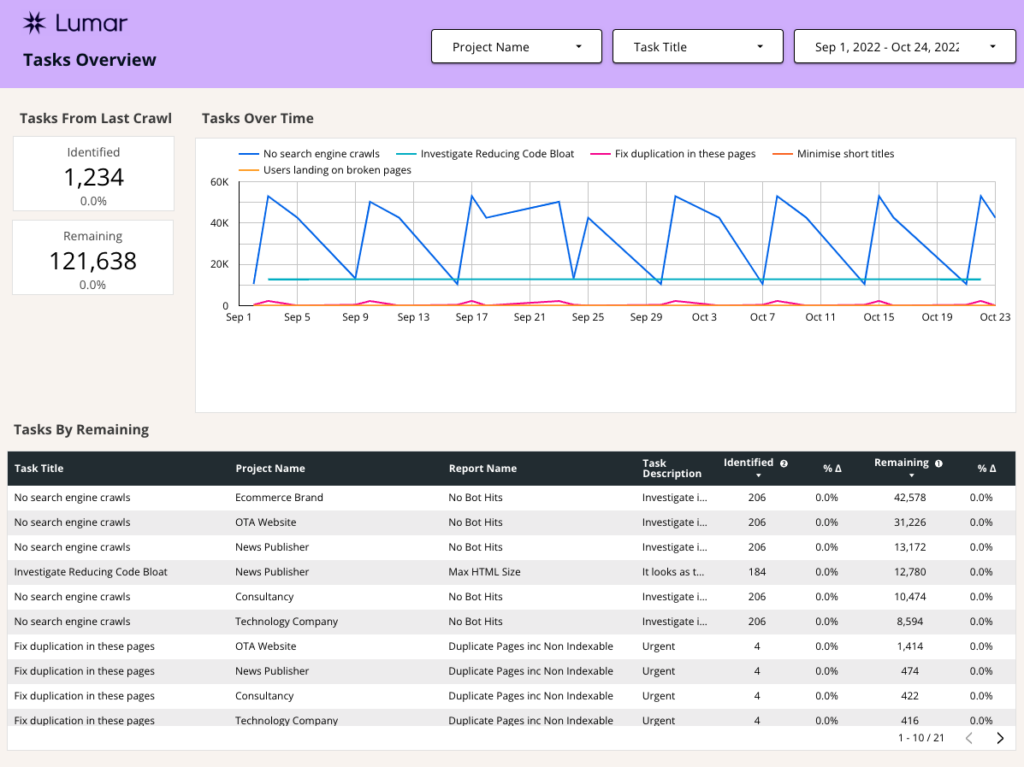Click the Identified 1,234 metric card
Screen dimensions: 1024x767
[92, 173]
